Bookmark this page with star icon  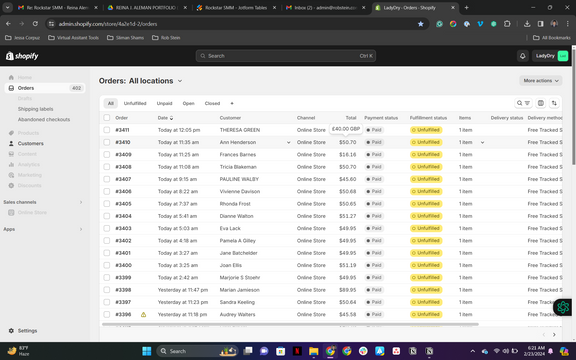pos(420,24)
